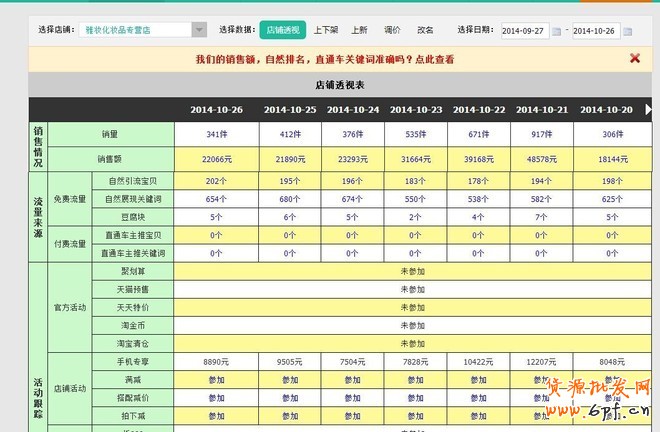Switch to the 上新 tab
The width and height of the screenshot is (660, 432).
point(359,30)
